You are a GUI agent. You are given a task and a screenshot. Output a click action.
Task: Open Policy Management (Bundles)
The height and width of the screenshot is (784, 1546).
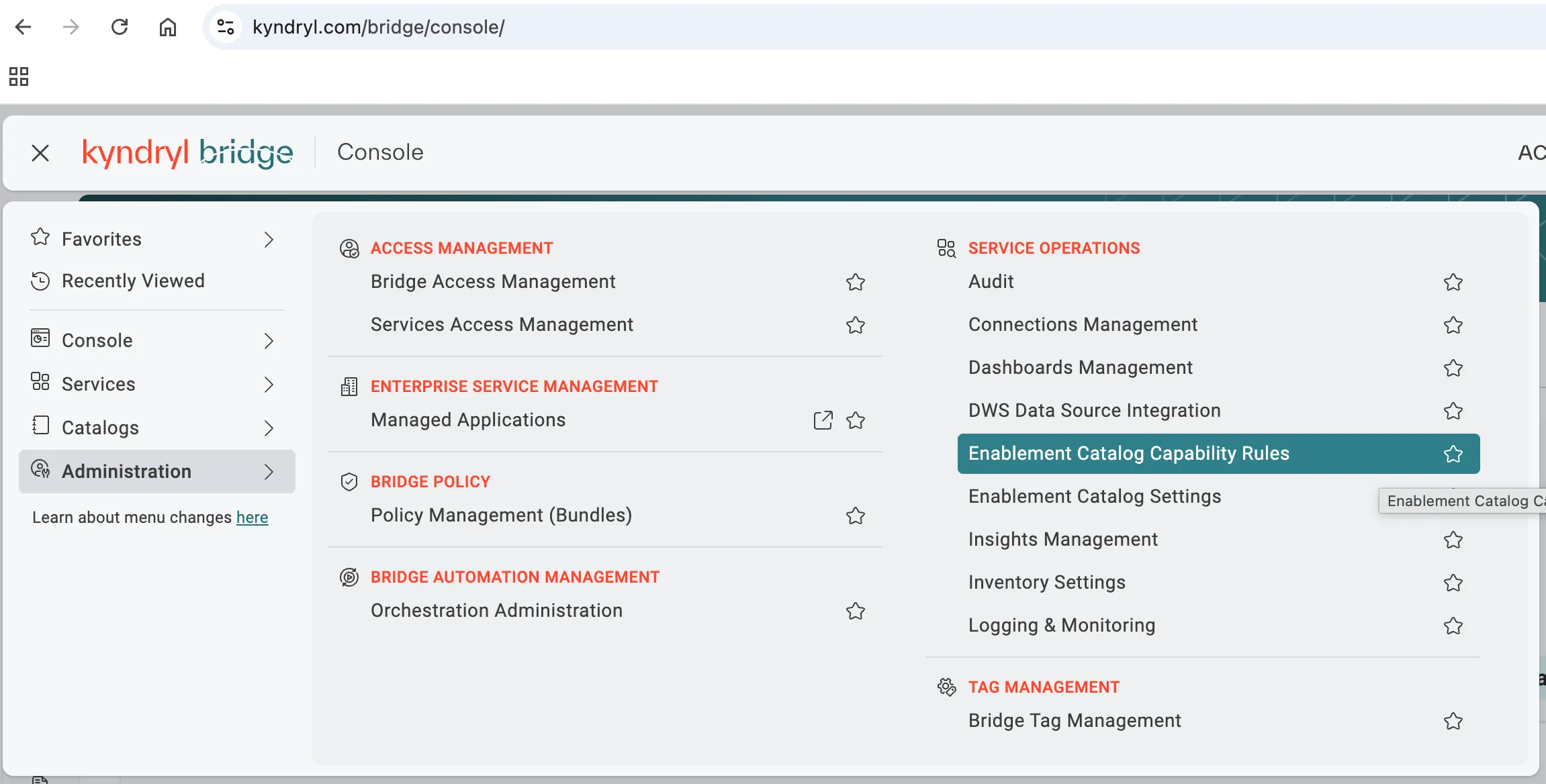point(501,516)
